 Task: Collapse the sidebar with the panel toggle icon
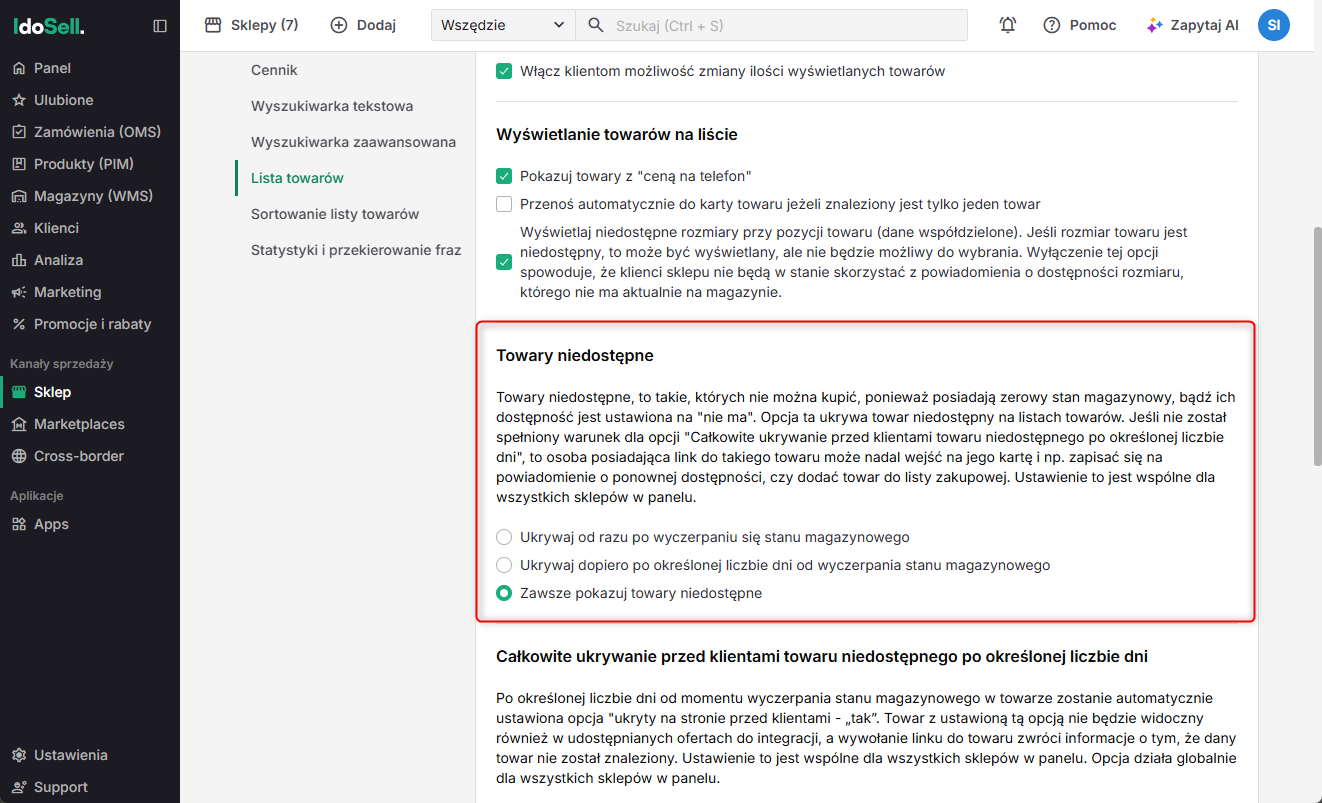pyautogui.click(x=160, y=26)
